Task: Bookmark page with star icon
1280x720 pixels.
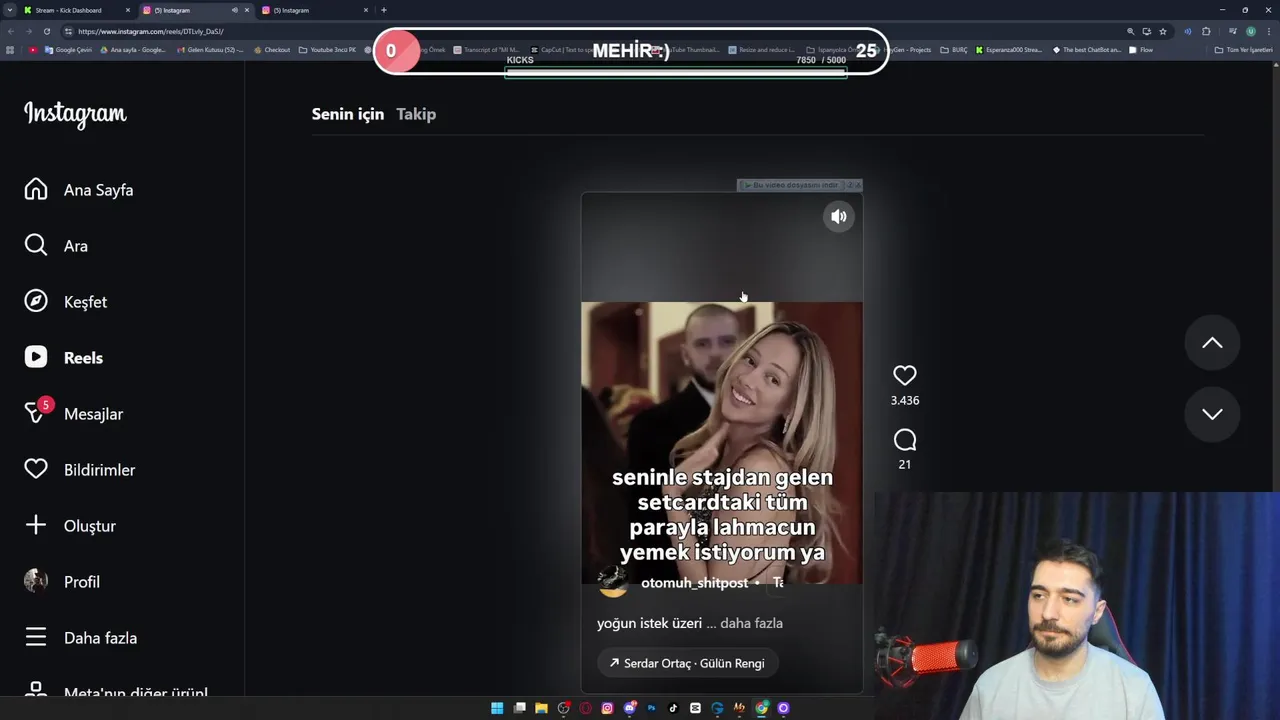Action: (x=1163, y=31)
